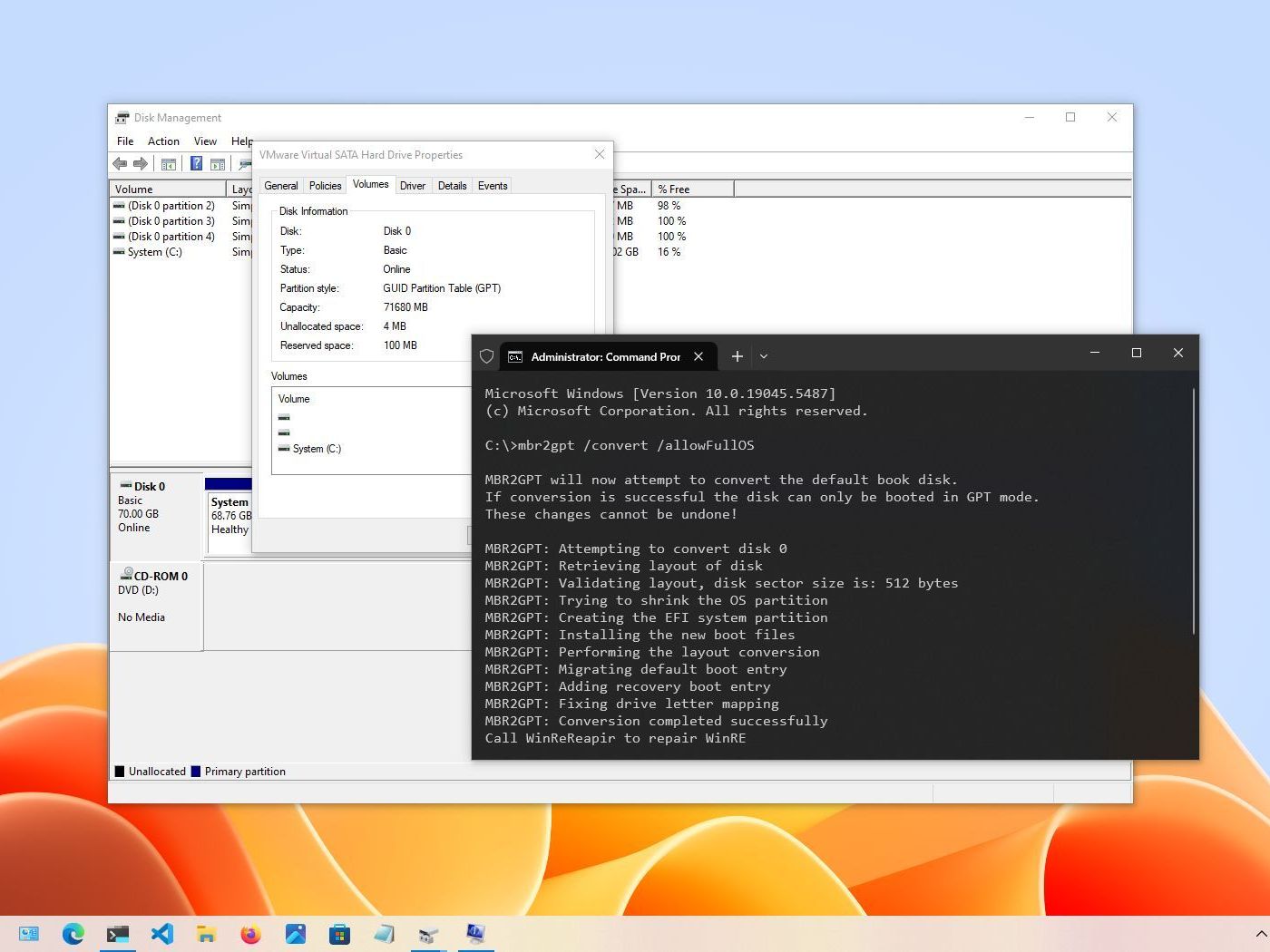Click the '98 %' free value
This screenshot has height=952, width=1270.
point(669,206)
